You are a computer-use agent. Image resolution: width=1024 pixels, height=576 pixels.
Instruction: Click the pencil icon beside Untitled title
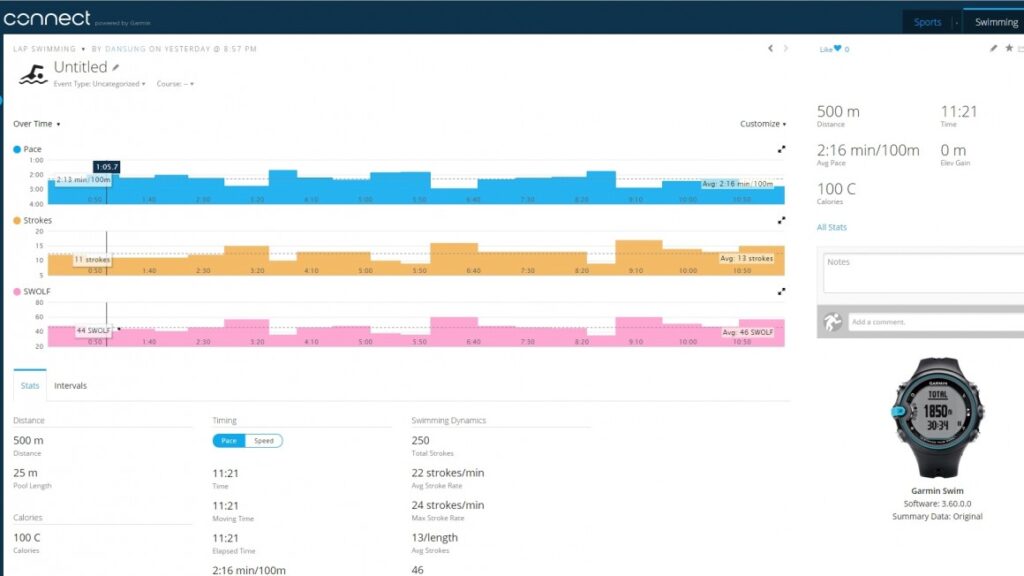tap(116, 68)
